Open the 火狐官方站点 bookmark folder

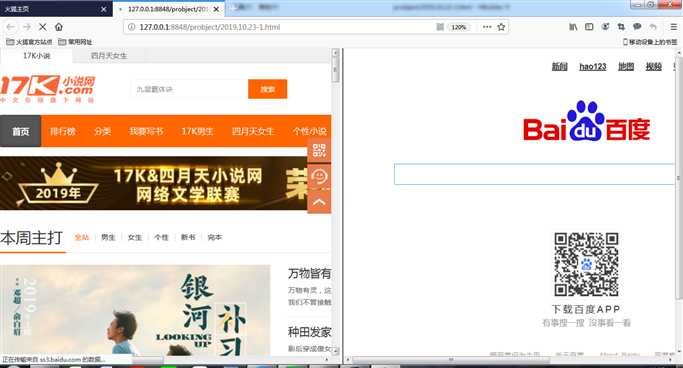click(x=29, y=42)
